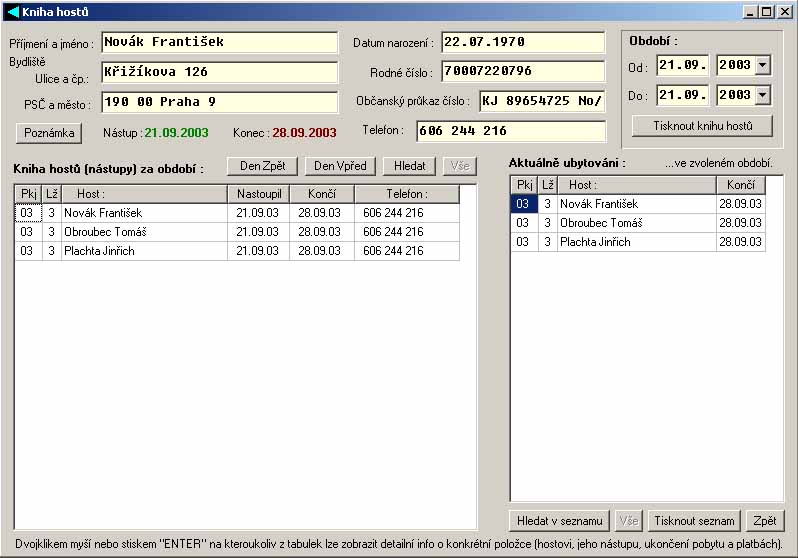Click the Do date field 21.09.
Viewport: 798px width, 558px height.
682,95
